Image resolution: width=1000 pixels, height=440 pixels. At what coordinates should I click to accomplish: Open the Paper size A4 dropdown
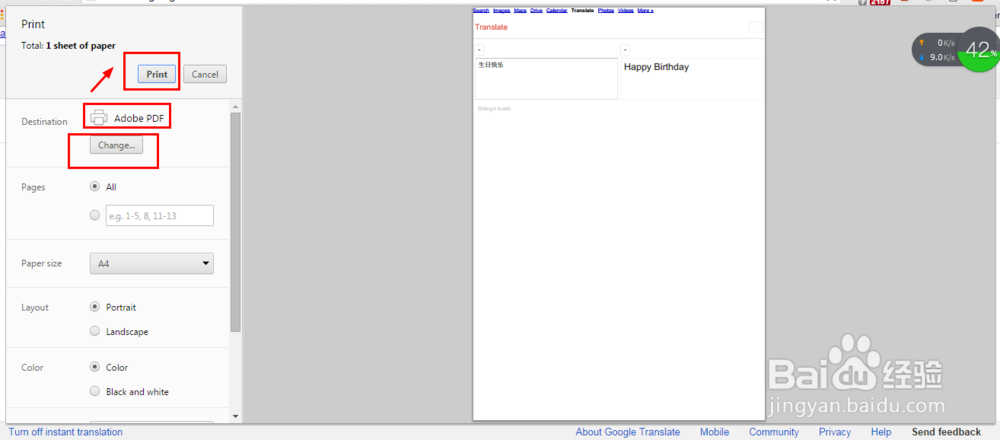[x=152, y=263]
